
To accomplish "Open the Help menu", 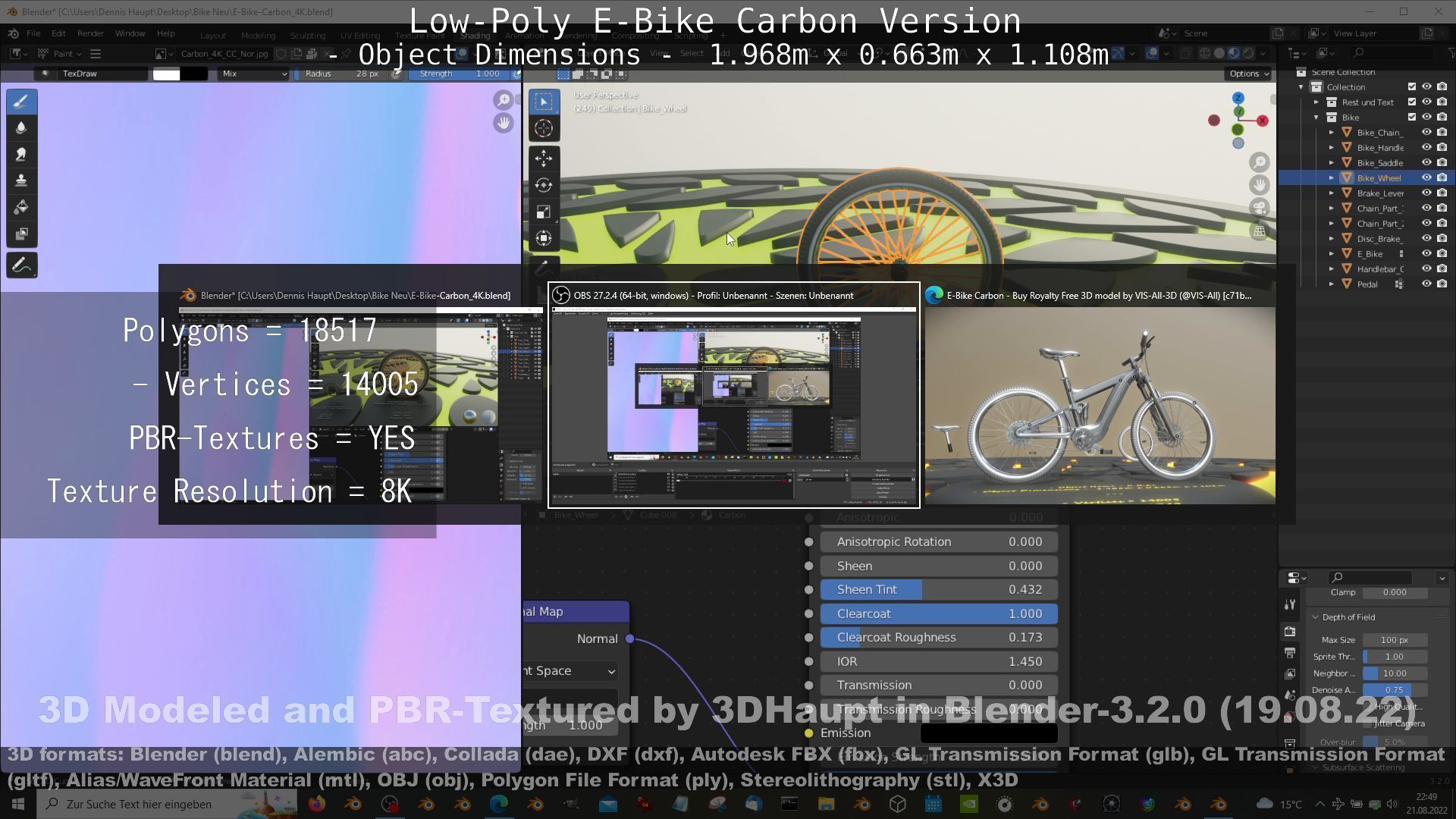I will pos(165,33).
